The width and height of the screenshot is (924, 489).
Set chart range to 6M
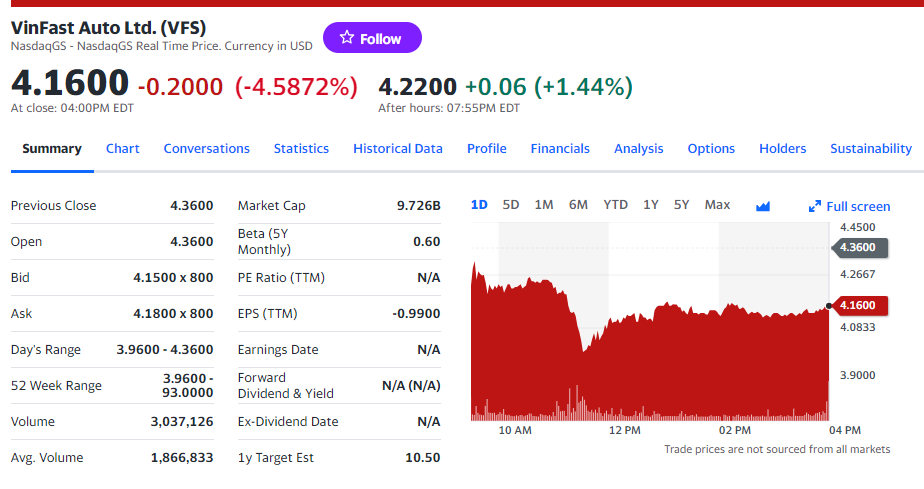pos(578,205)
